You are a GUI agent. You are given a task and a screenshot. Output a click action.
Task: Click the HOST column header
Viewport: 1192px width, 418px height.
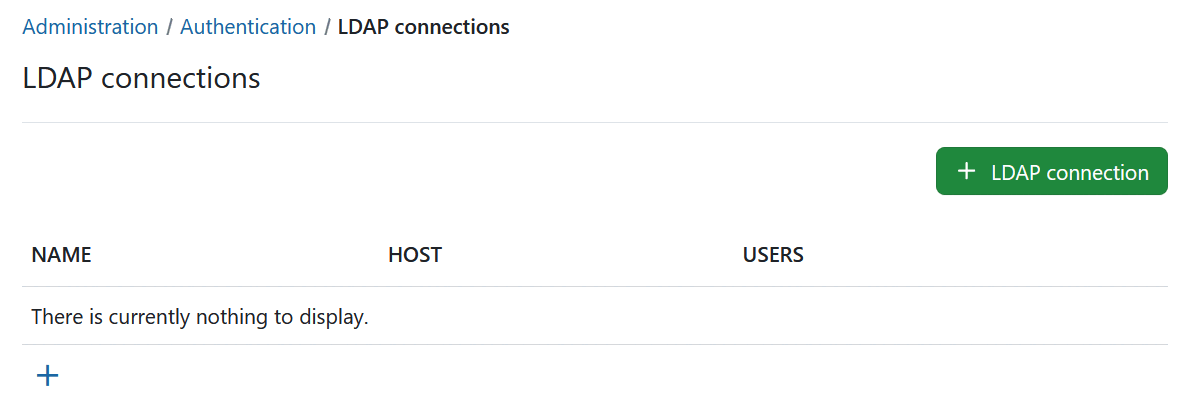tap(414, 255)
